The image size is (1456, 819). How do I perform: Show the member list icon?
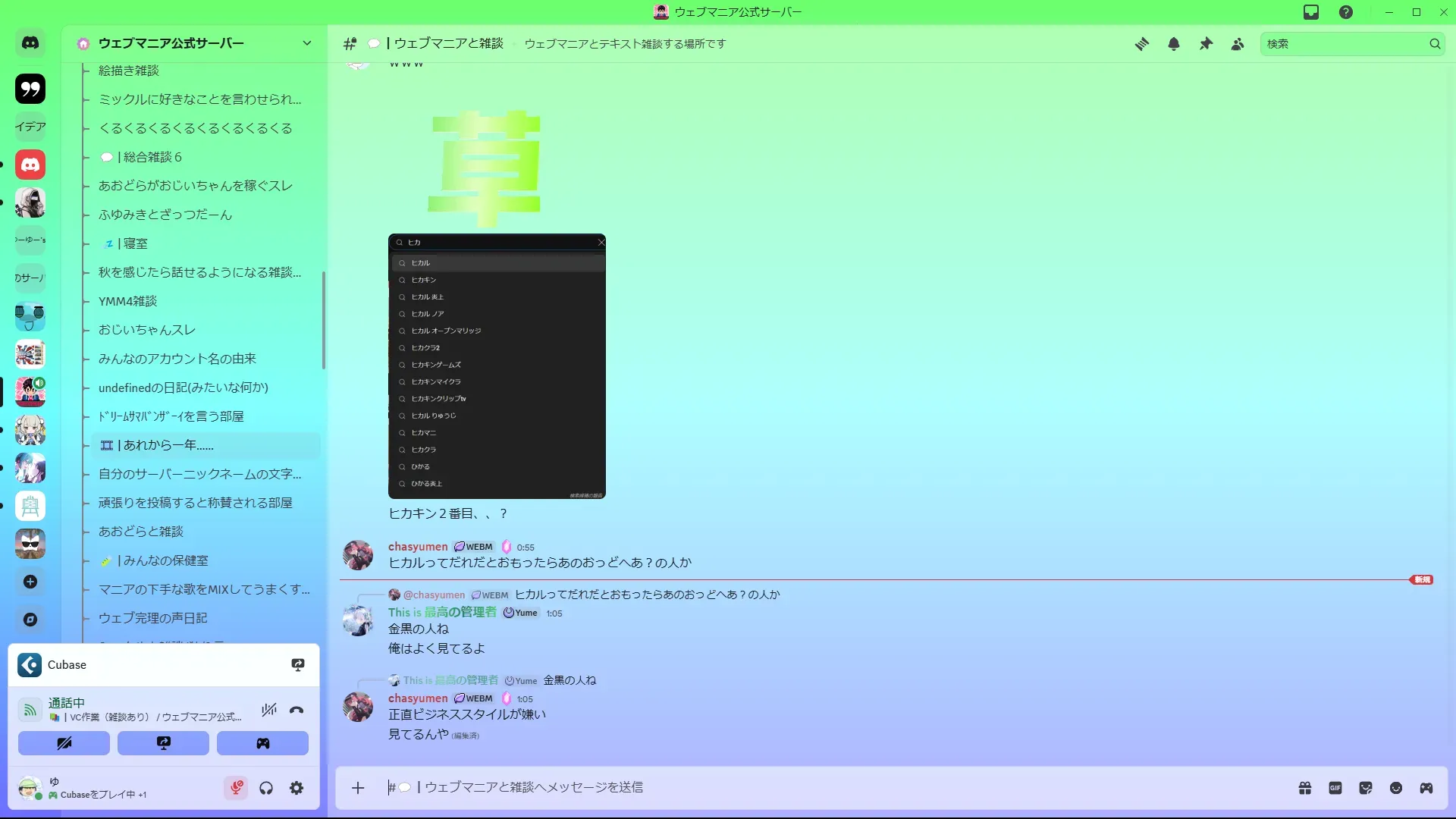1238,44
